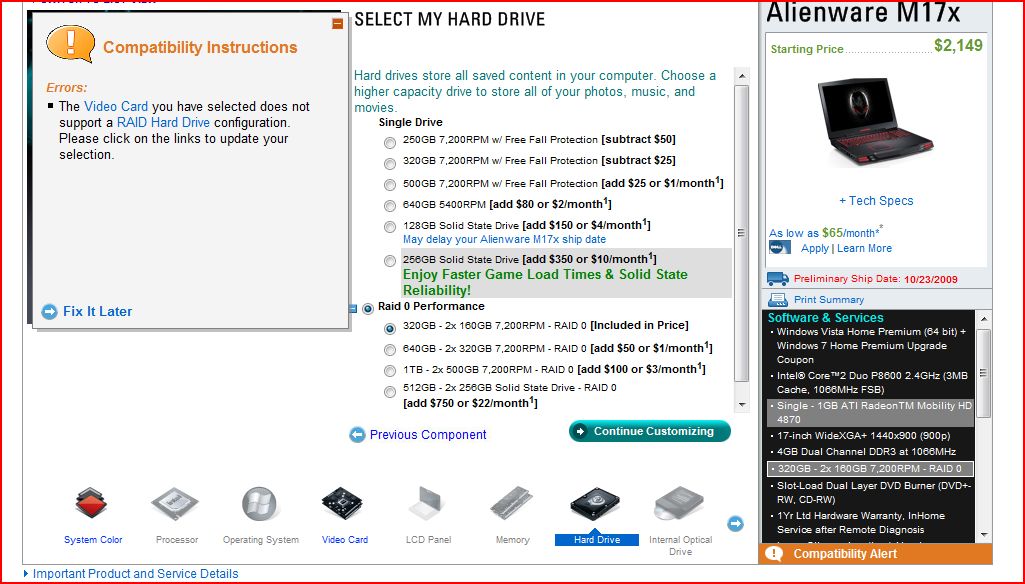The width and height of the screenshot is (1025, 584).
Task: Click the Slot-Load Dual Layer DVD Burner row
Action: tap(869, 492)
